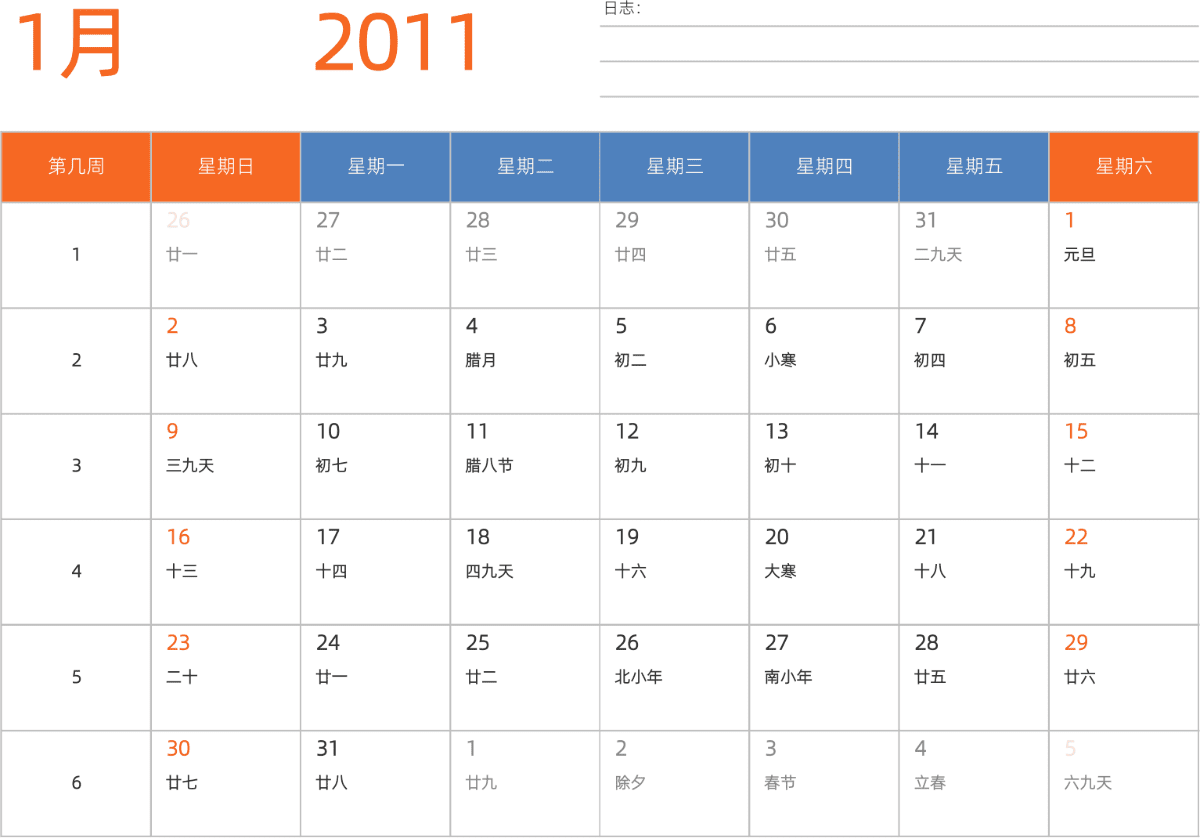Select date number 15
The height and width of the screenshot is (838, 1200).
click(1076, 432)
